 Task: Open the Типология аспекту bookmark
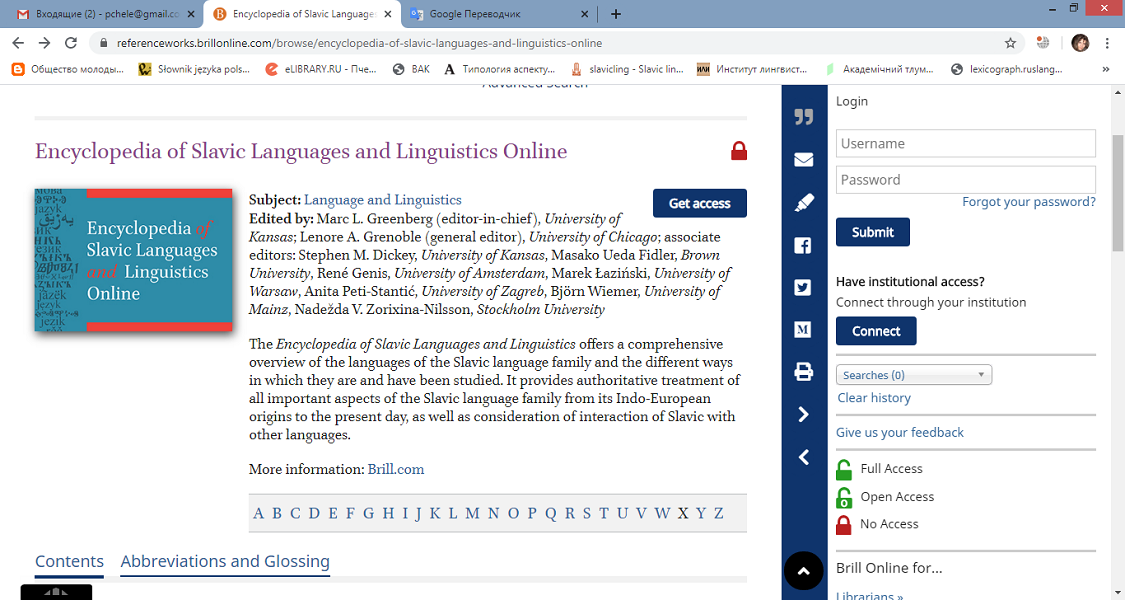500,70
